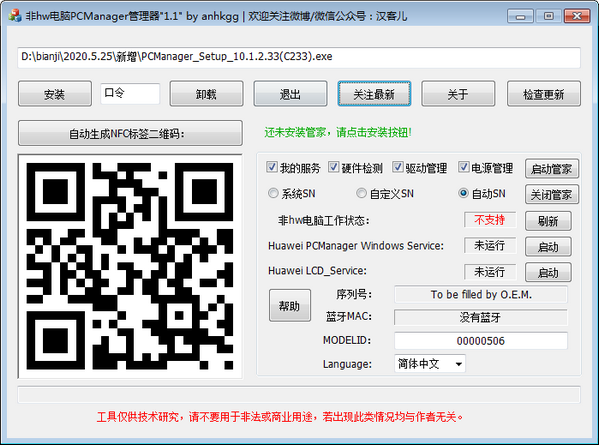Click Huawei LCD_Service label
599x445 pixels.
coord(317,271)
